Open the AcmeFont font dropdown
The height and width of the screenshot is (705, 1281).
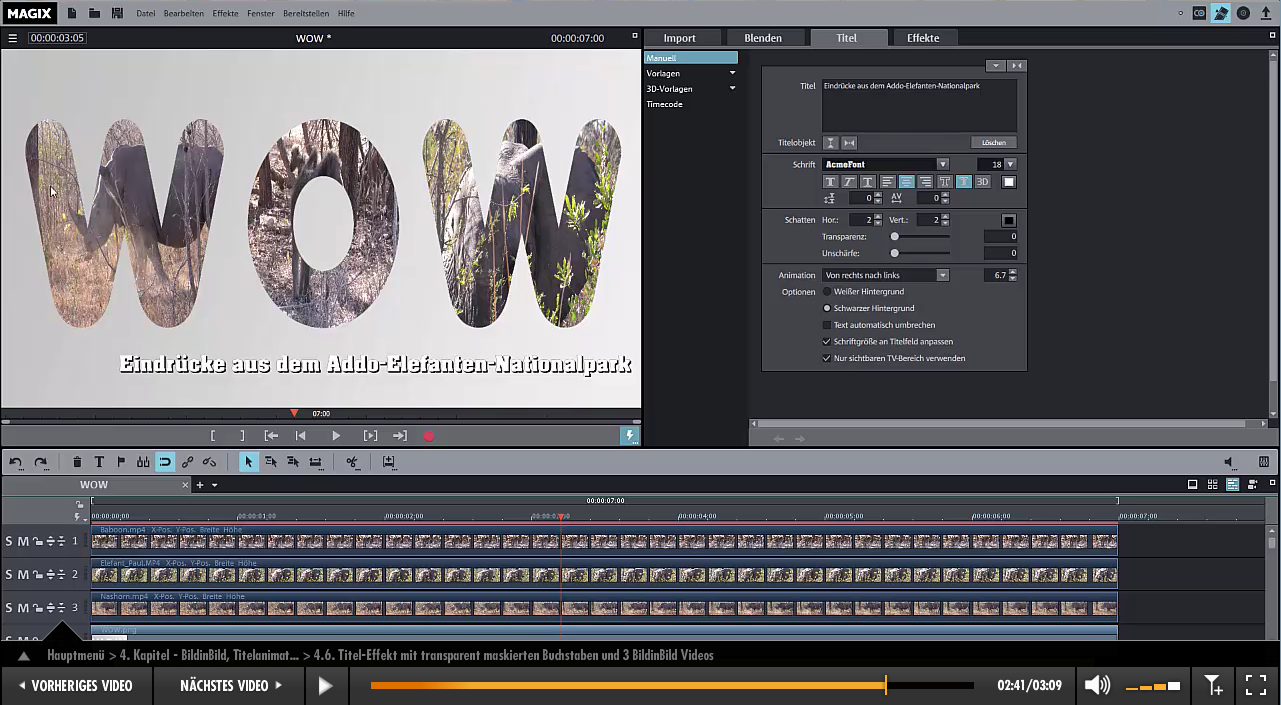tap(942, 164)
